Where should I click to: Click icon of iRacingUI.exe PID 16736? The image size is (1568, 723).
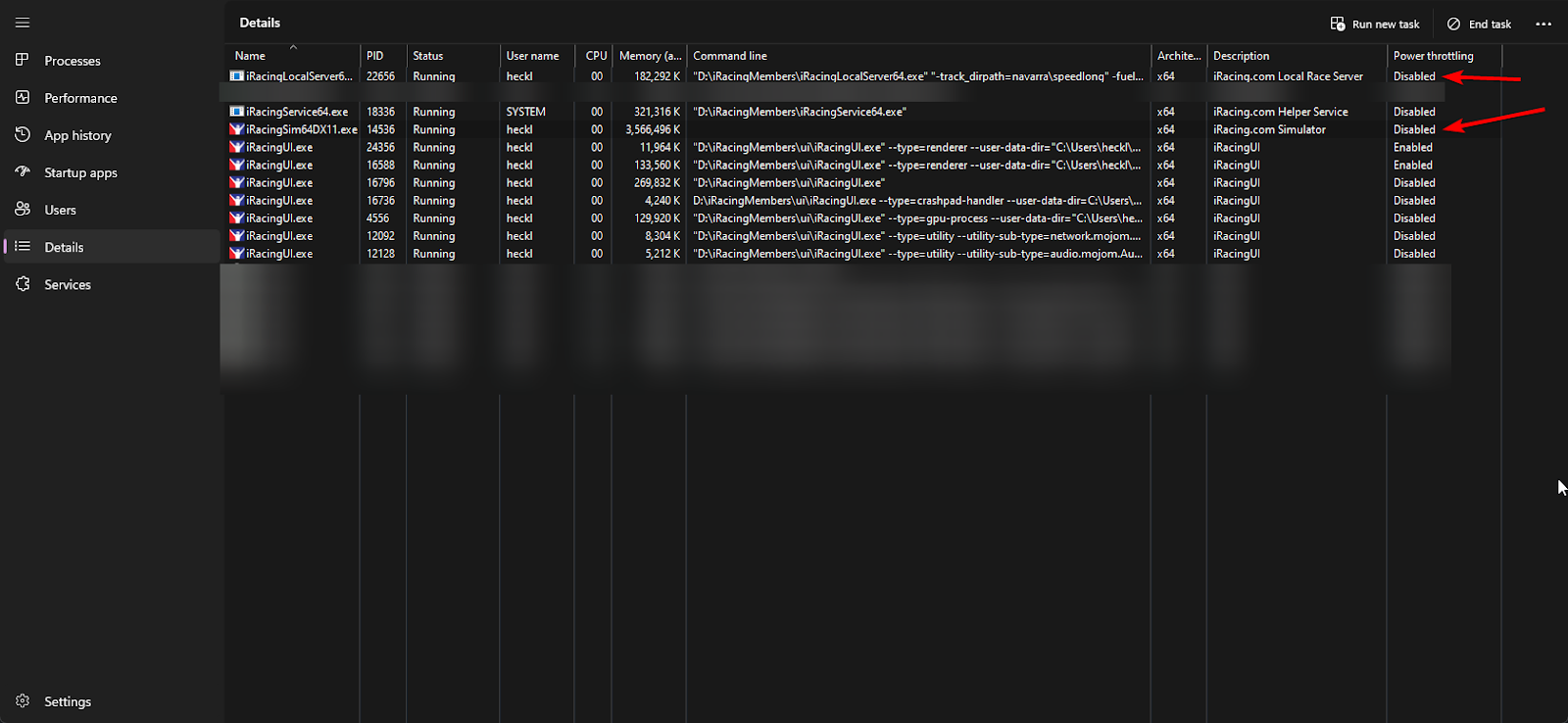pos(236,200)
